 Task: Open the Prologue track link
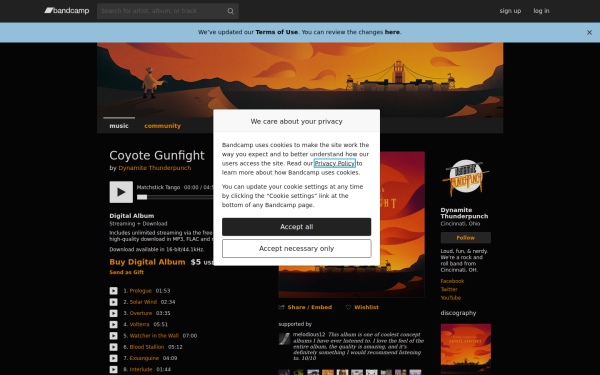(x=140, y=291)
